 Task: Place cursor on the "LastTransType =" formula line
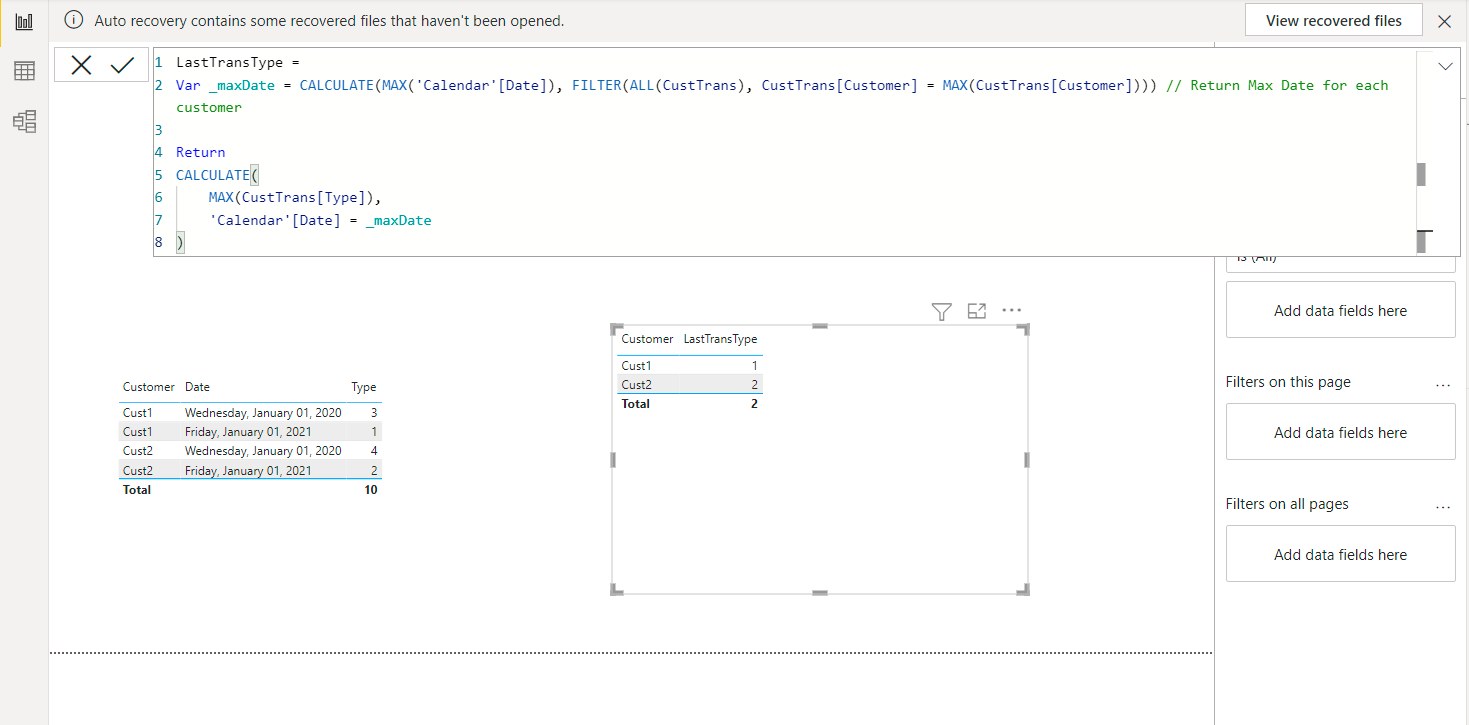click(x=238, y=62)
